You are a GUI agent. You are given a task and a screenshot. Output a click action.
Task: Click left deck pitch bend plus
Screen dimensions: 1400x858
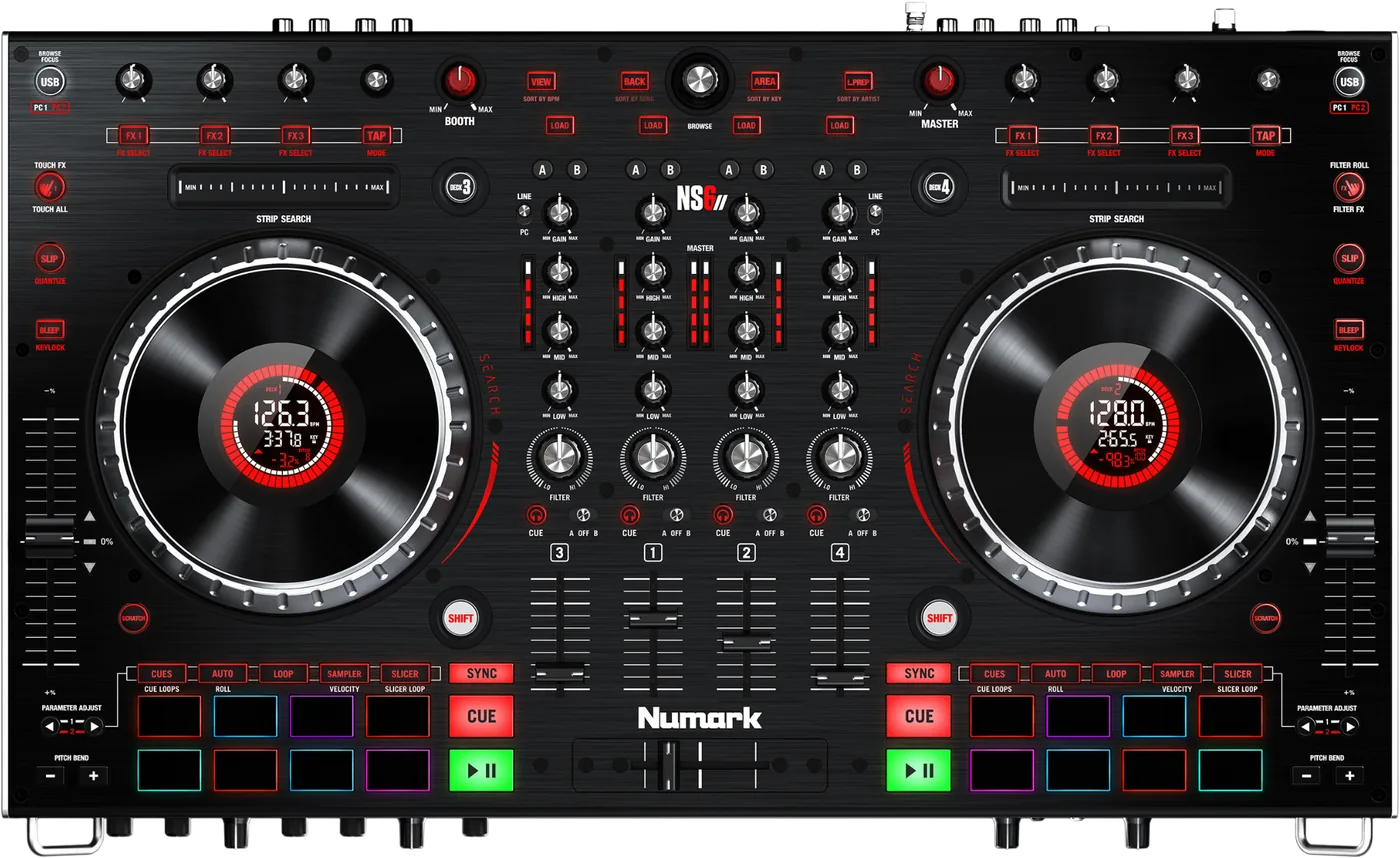point(93,775)
